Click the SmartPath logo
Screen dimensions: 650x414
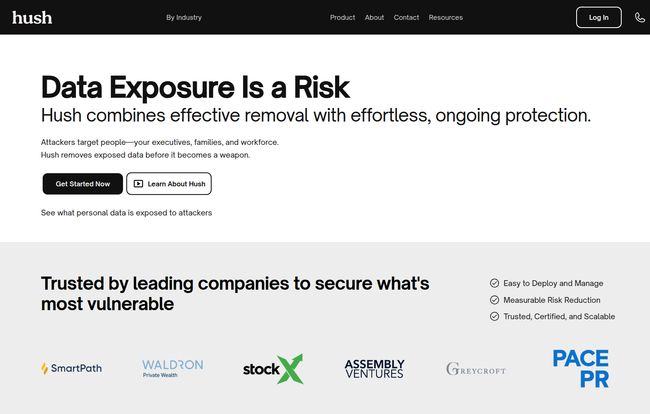click(71, 368)
